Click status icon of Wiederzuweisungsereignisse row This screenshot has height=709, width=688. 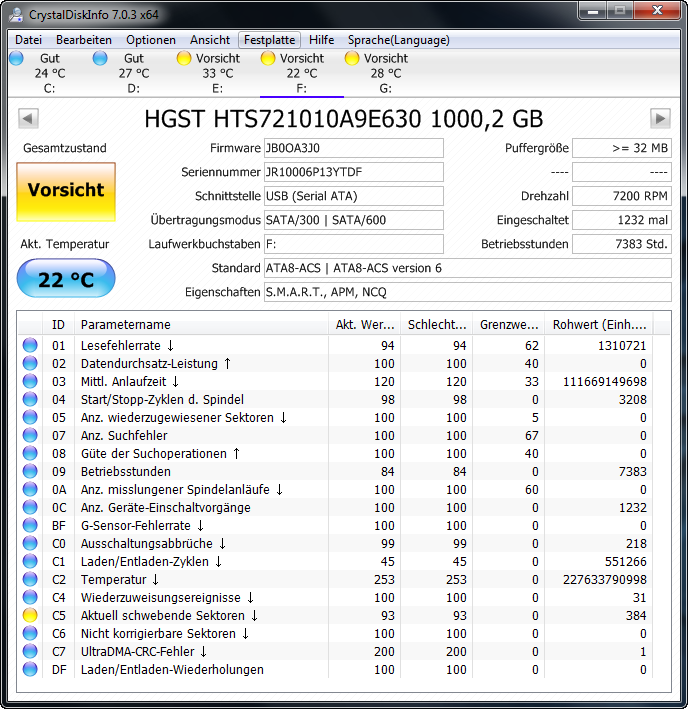click(30, 597)
